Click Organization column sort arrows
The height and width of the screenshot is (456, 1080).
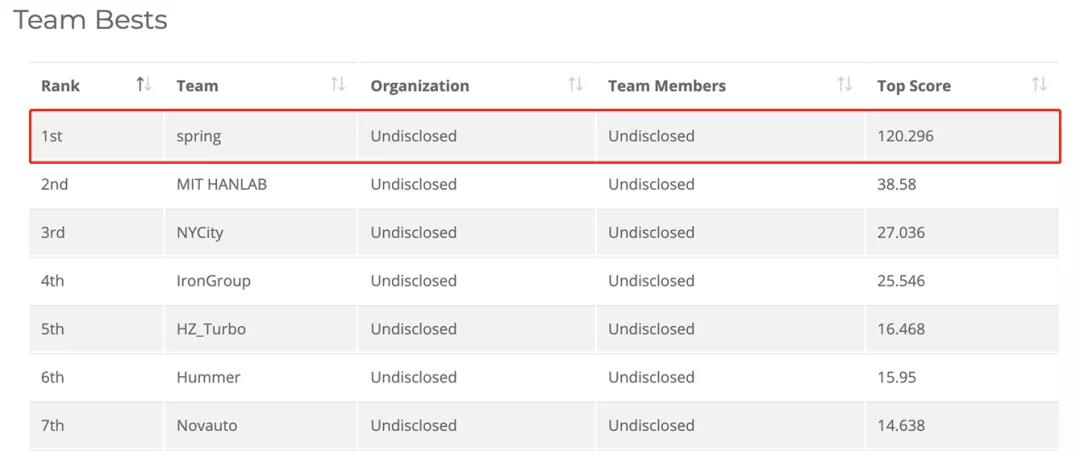575,85
